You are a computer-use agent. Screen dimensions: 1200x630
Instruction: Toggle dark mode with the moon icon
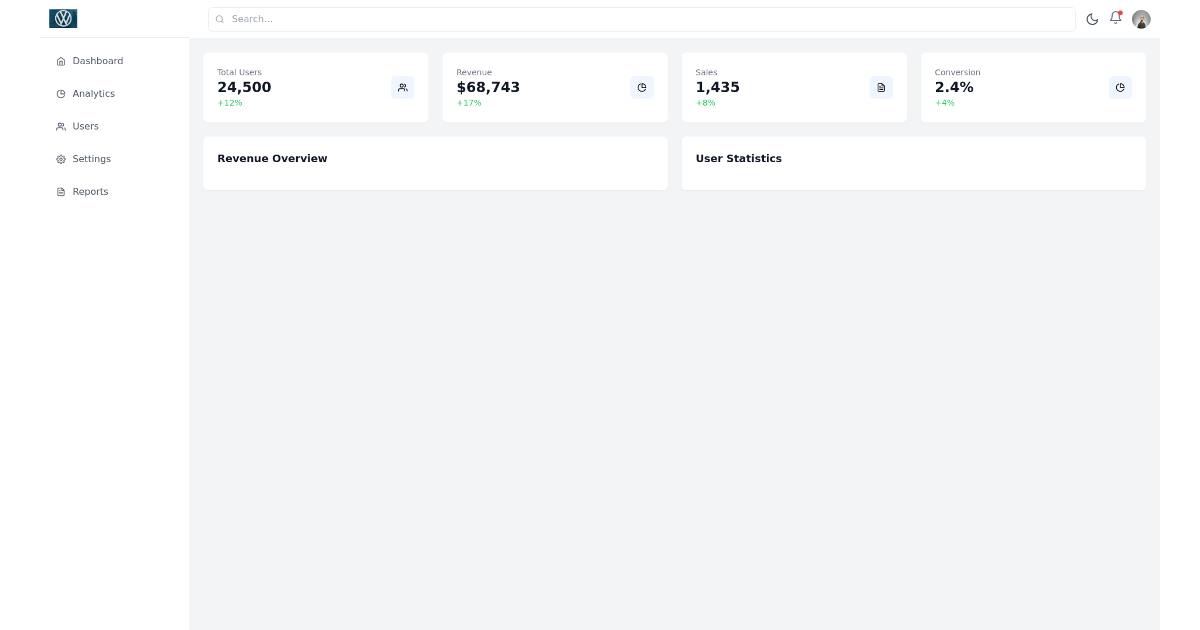[x=1092, y=19]
